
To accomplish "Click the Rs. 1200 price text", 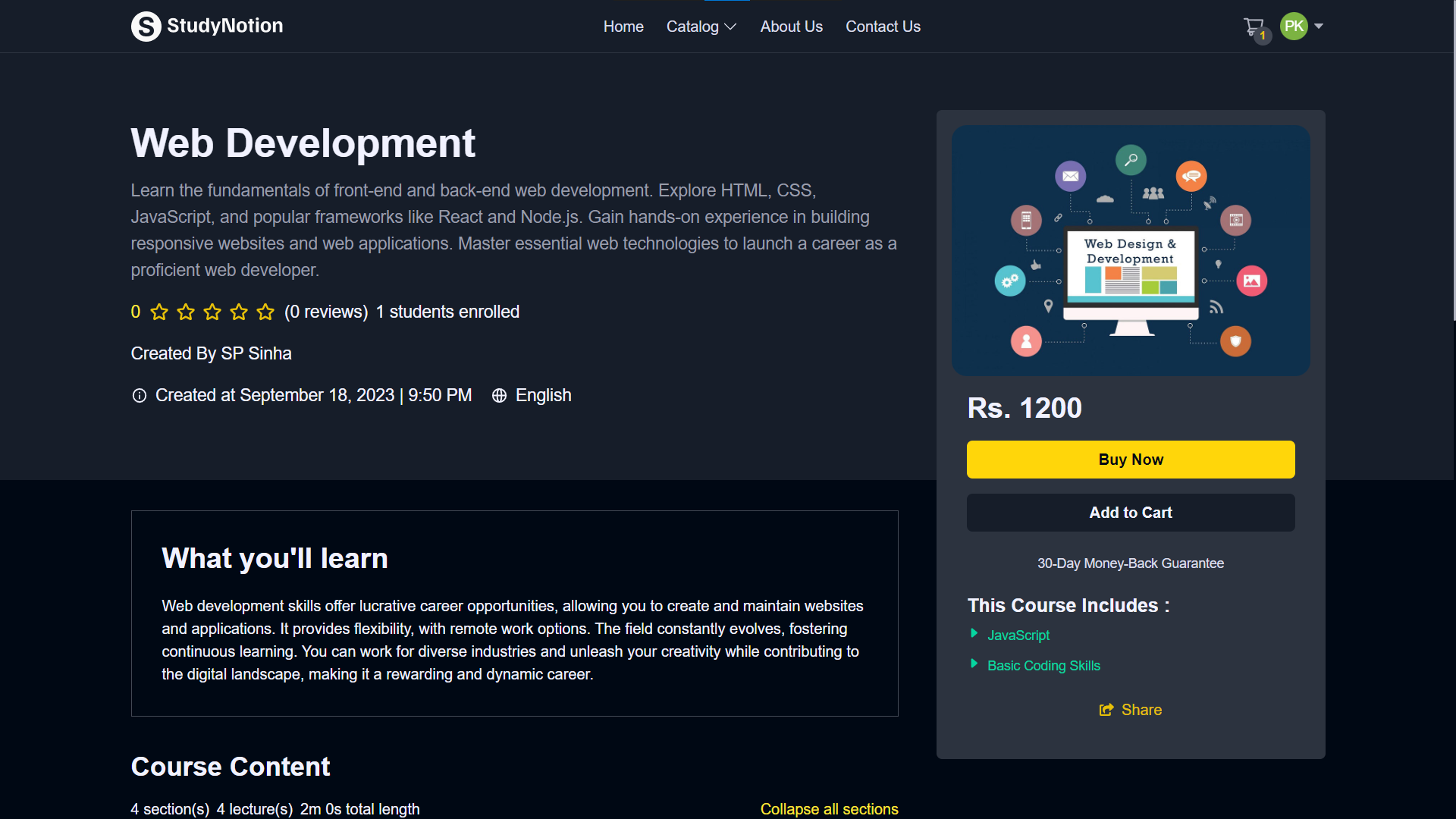I will coord(1025,408).
